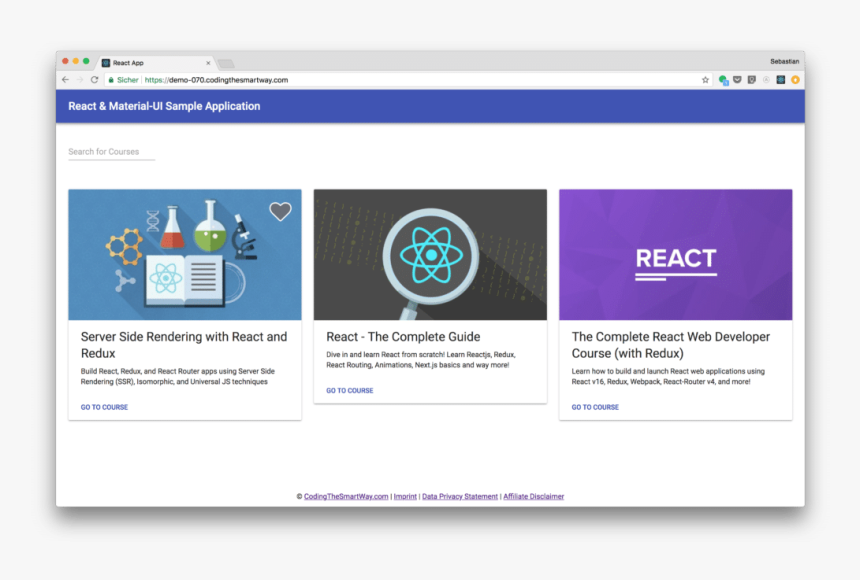Click the green lock secure site icon
Viewport: 860px width, 580px height.
click(111, 80)
